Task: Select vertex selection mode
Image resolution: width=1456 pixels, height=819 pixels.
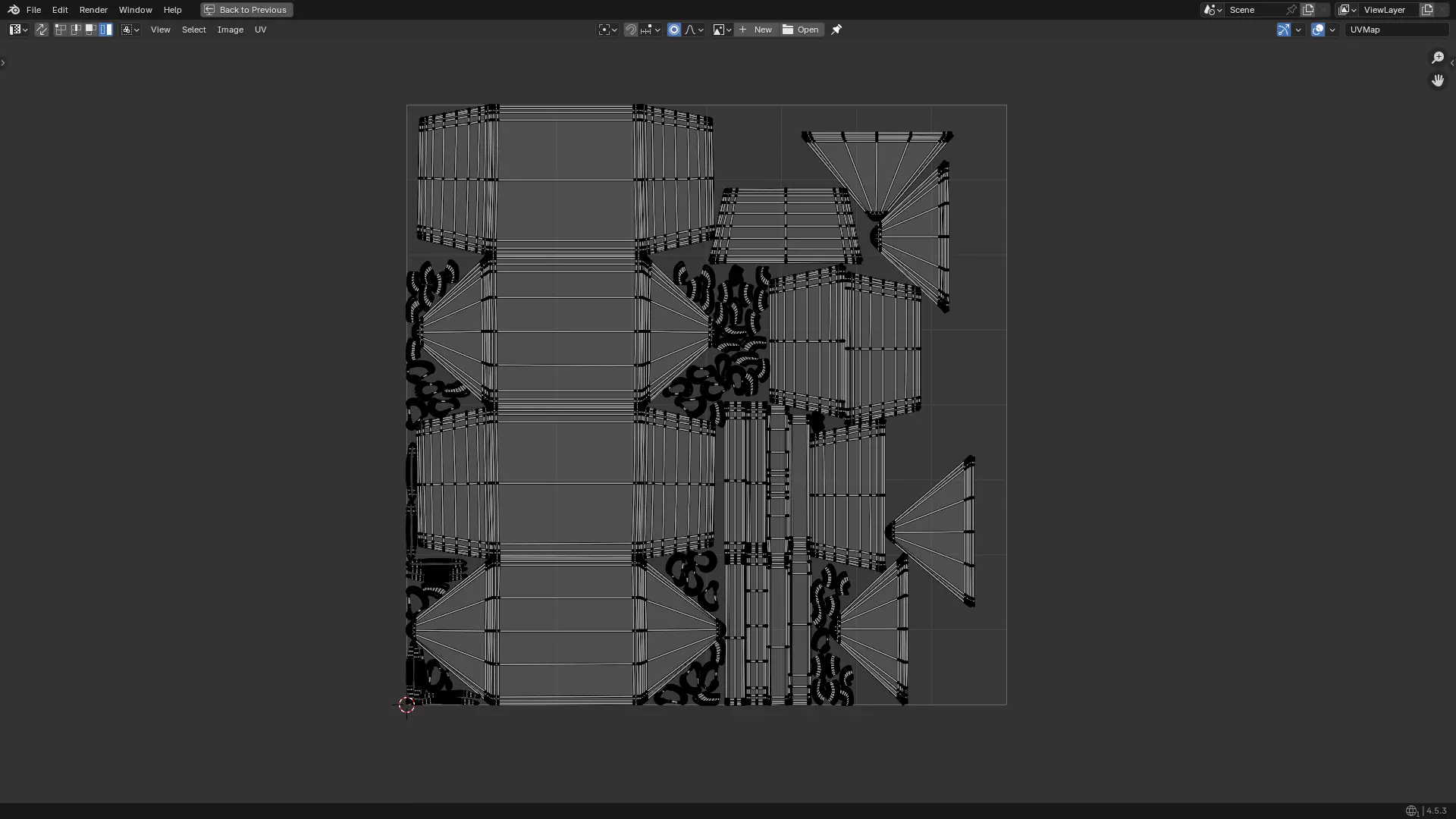Action: click(61, 30)
